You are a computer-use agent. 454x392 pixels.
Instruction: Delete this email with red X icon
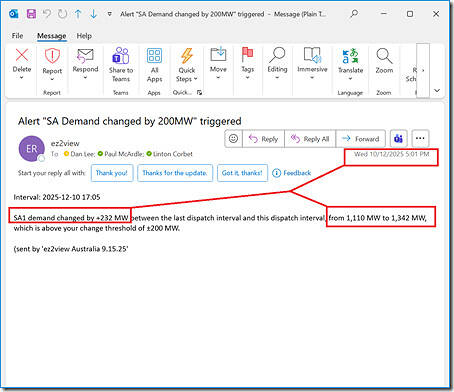coord(22,55)
